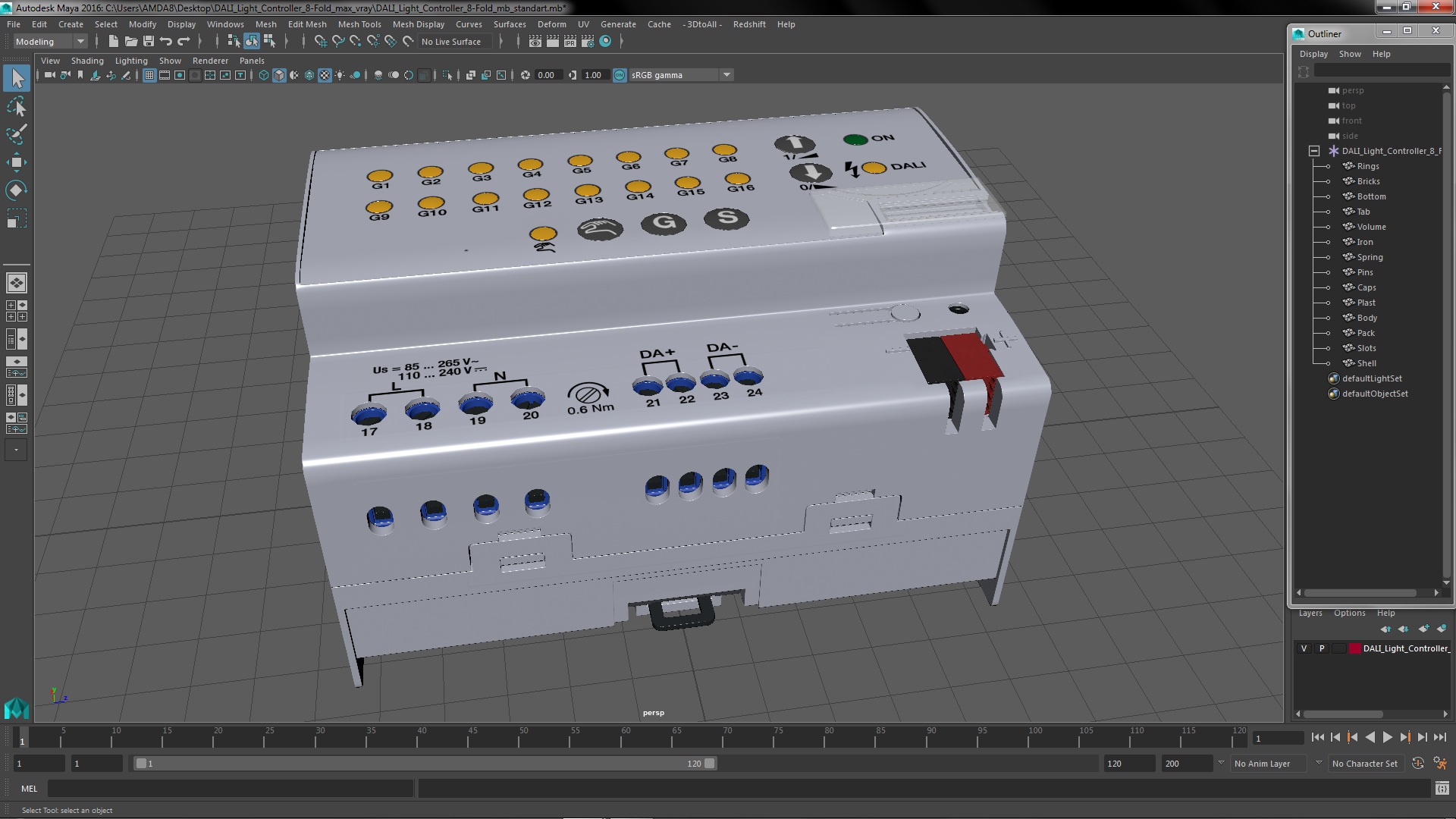Open animation preferences running-man icon

[1440, 764]
